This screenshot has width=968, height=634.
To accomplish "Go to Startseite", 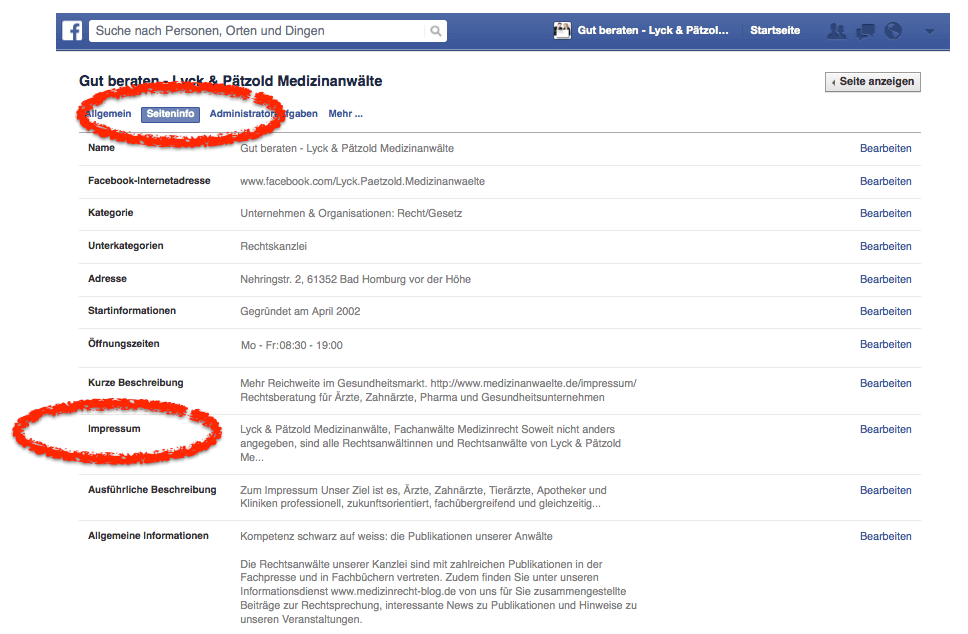I will click(x=775, y=30).
